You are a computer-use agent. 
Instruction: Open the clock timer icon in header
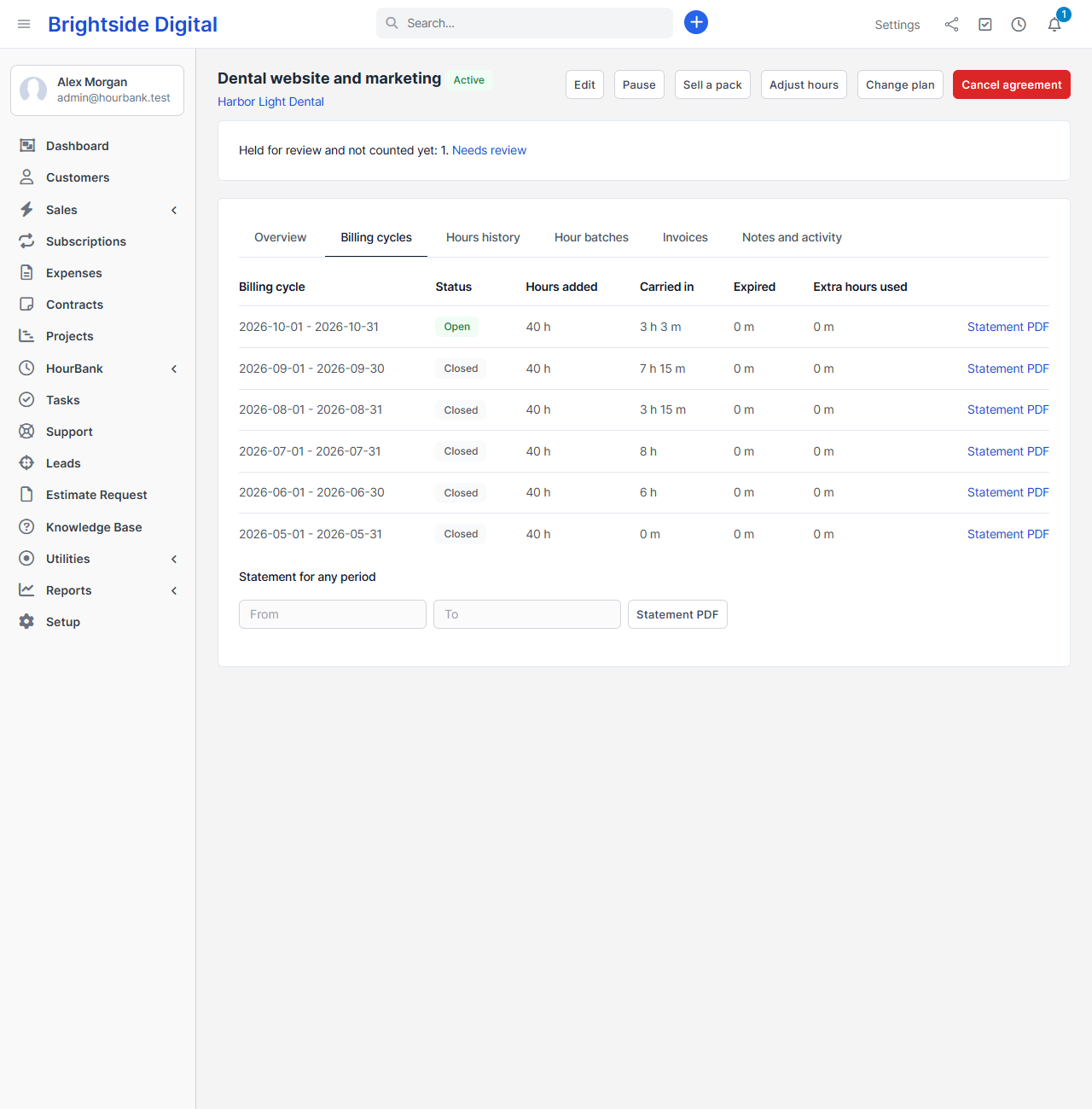[1019, 24]
